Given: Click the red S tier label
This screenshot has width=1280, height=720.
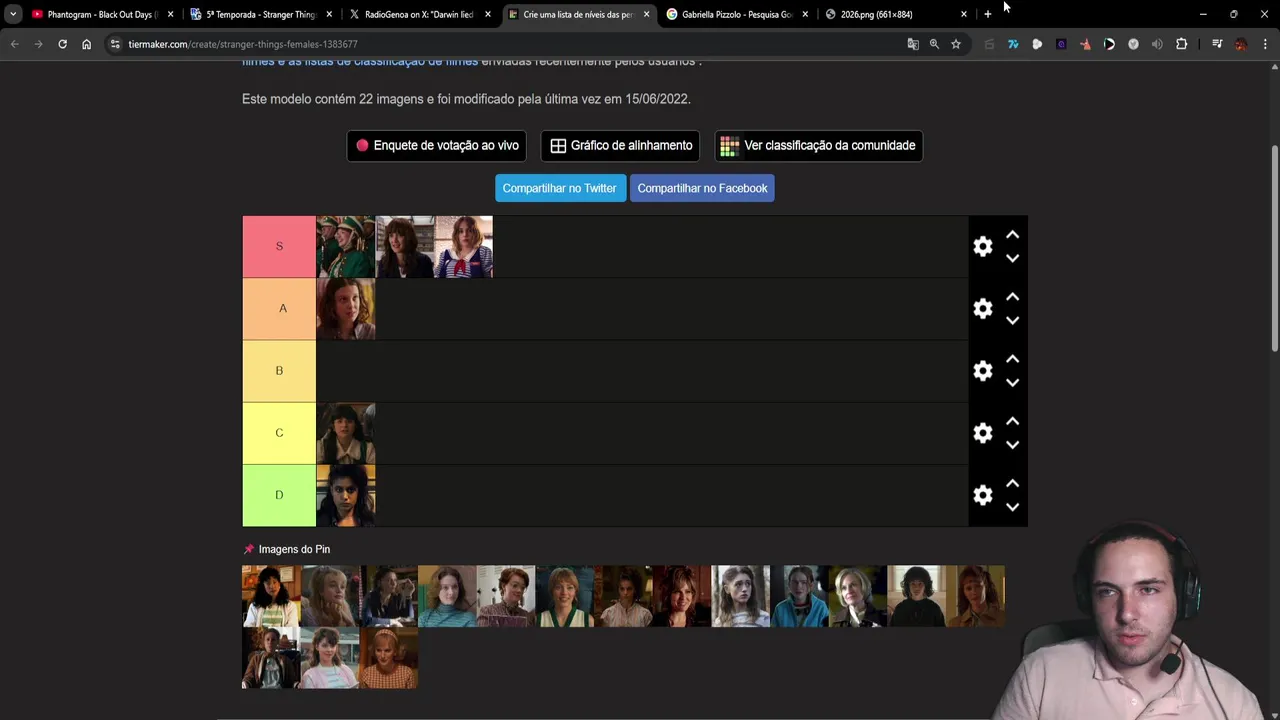Looking at the screenshot, I should click(279, 246).
